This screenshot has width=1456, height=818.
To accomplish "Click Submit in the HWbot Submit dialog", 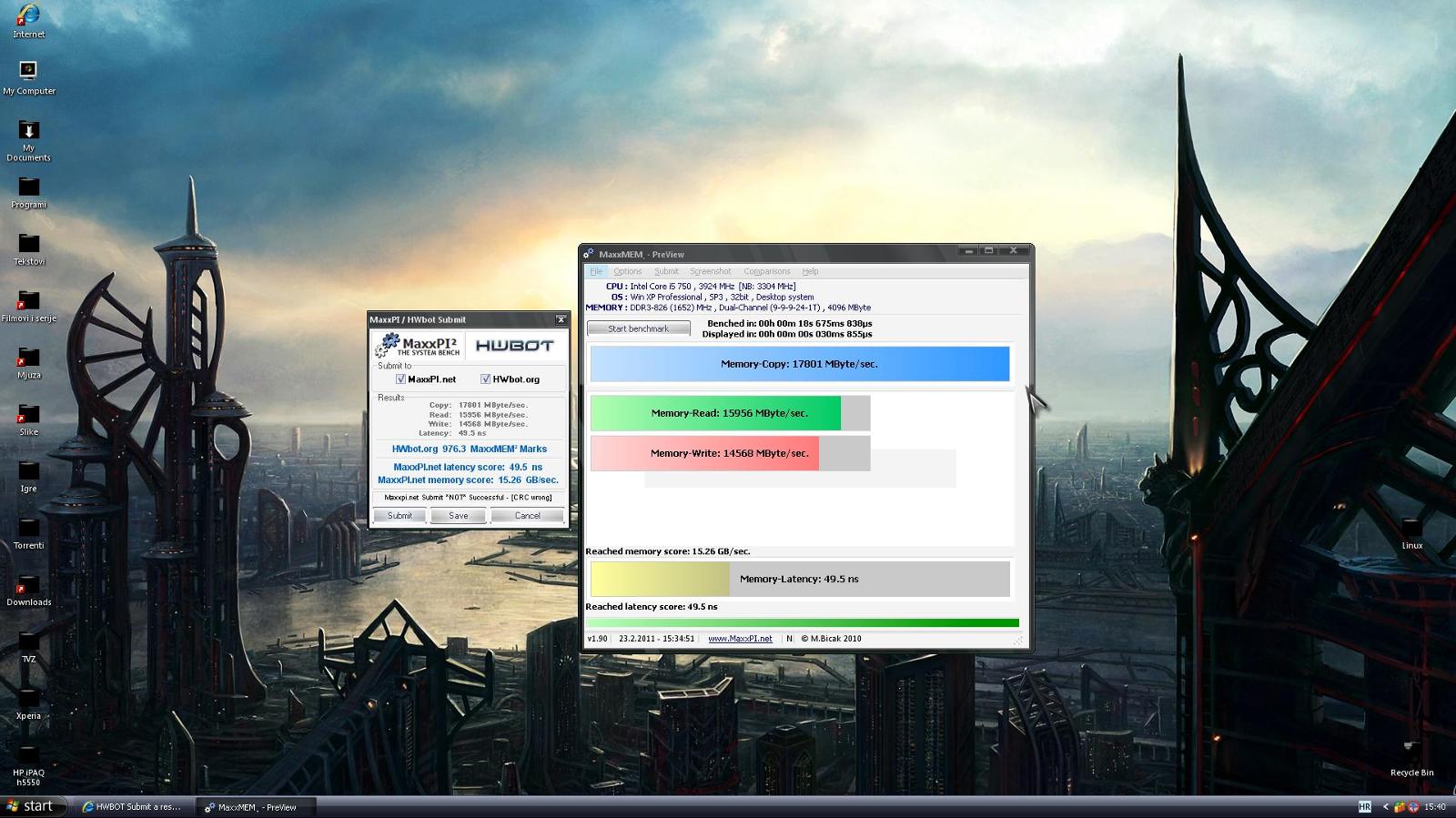I will (399, 516).
